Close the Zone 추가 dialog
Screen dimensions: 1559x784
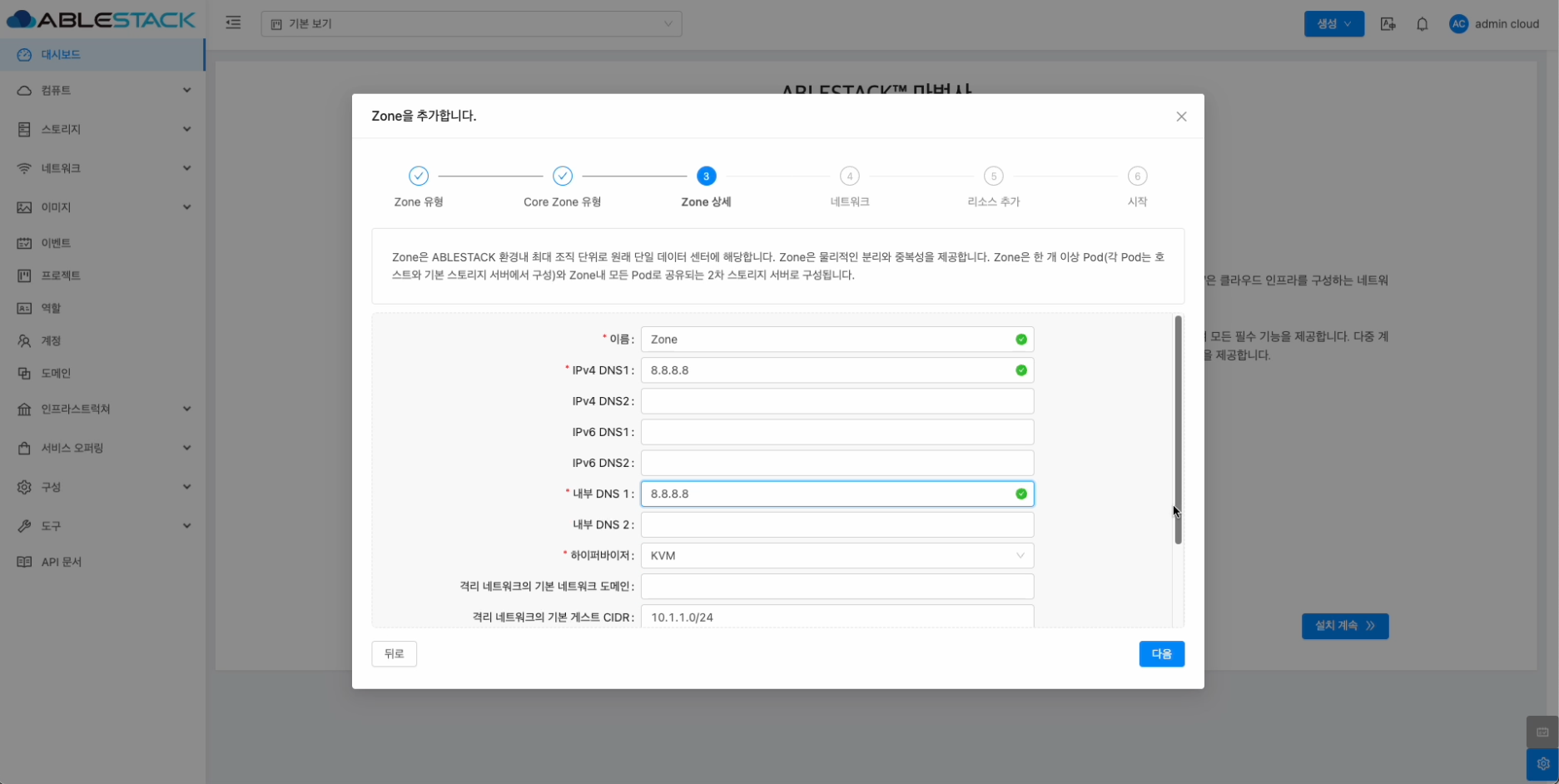pyautogui.click(x=1181, y=117)
